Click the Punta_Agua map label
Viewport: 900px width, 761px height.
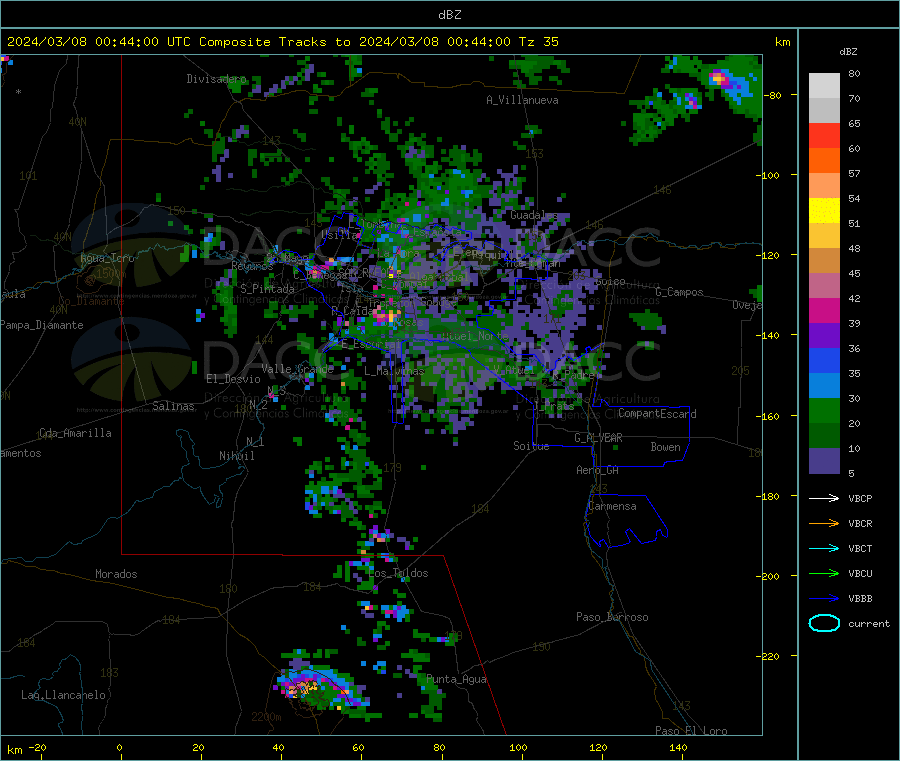point(456,679)
